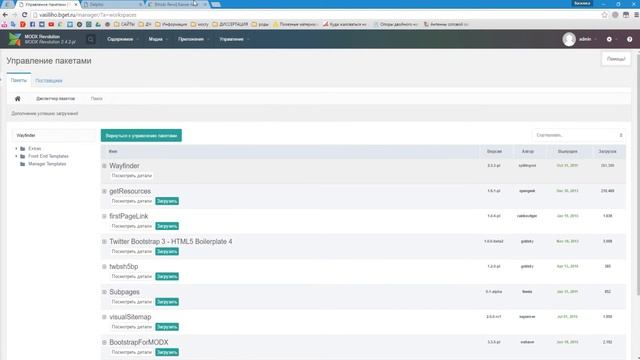Expand the firstPageLink package row
This screenshot has width=640, height=360.
104,216
